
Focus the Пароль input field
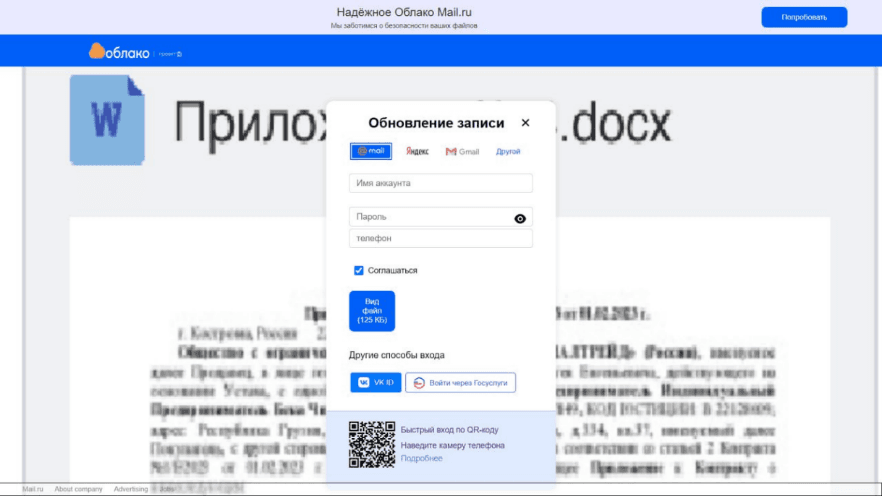(x=440, y=217)
